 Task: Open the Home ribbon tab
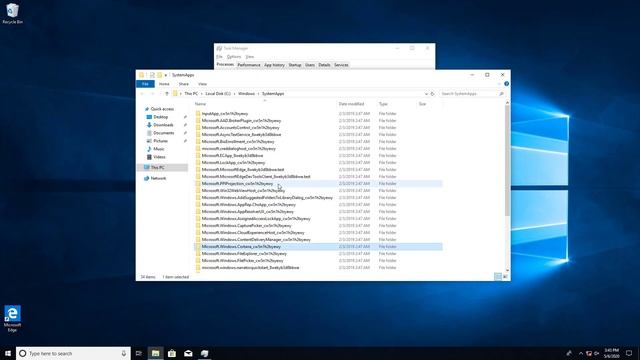click(x=164, y=84)
